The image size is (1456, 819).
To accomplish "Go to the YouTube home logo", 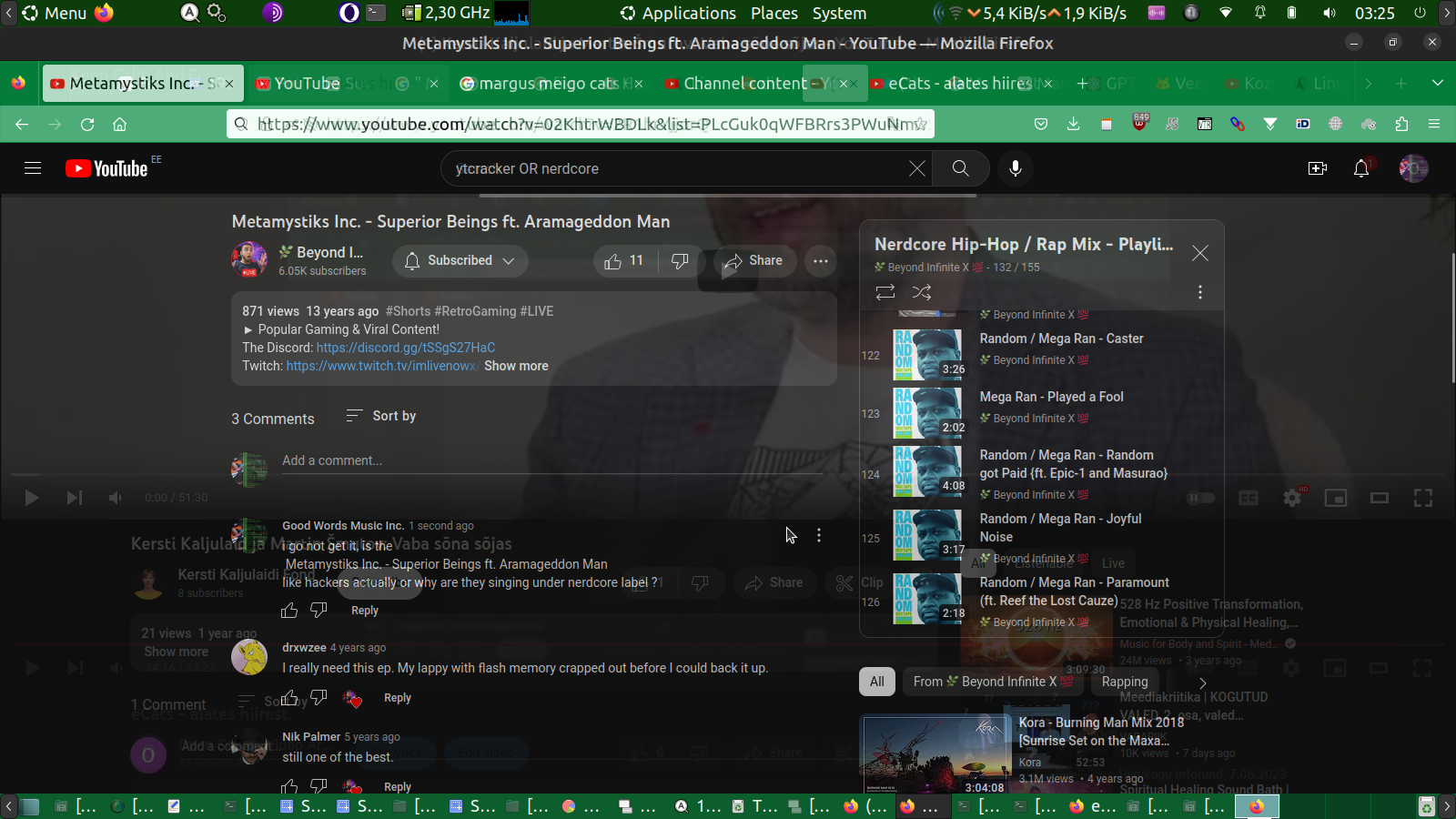I will [106, 168].
